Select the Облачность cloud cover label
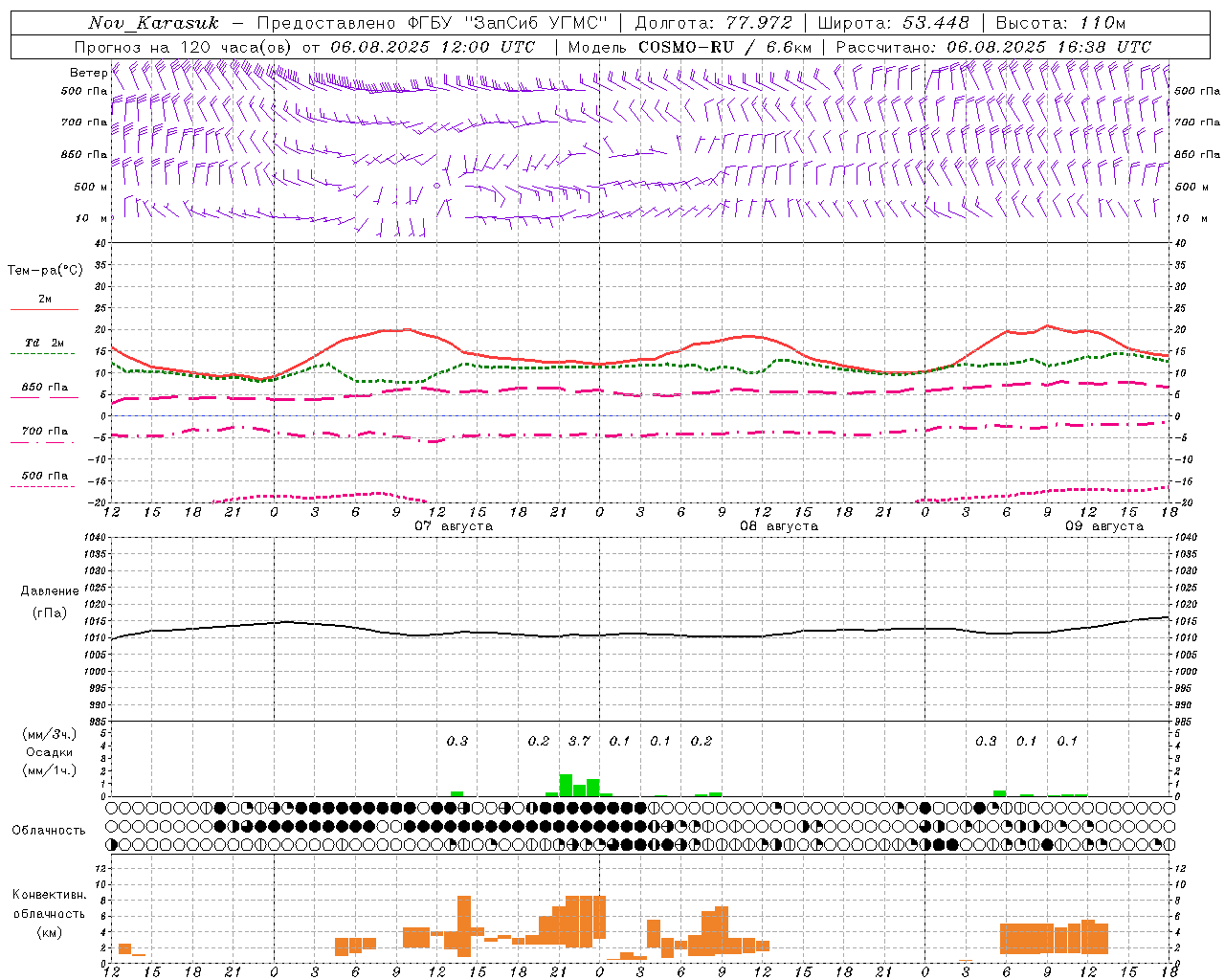 click(49, 830)
